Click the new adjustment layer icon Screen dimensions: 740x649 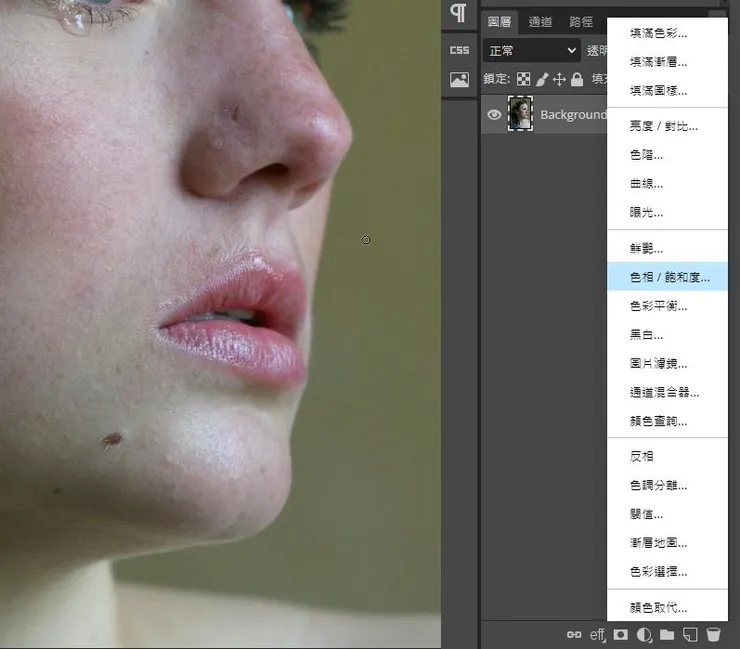click(x=644, y=635)
